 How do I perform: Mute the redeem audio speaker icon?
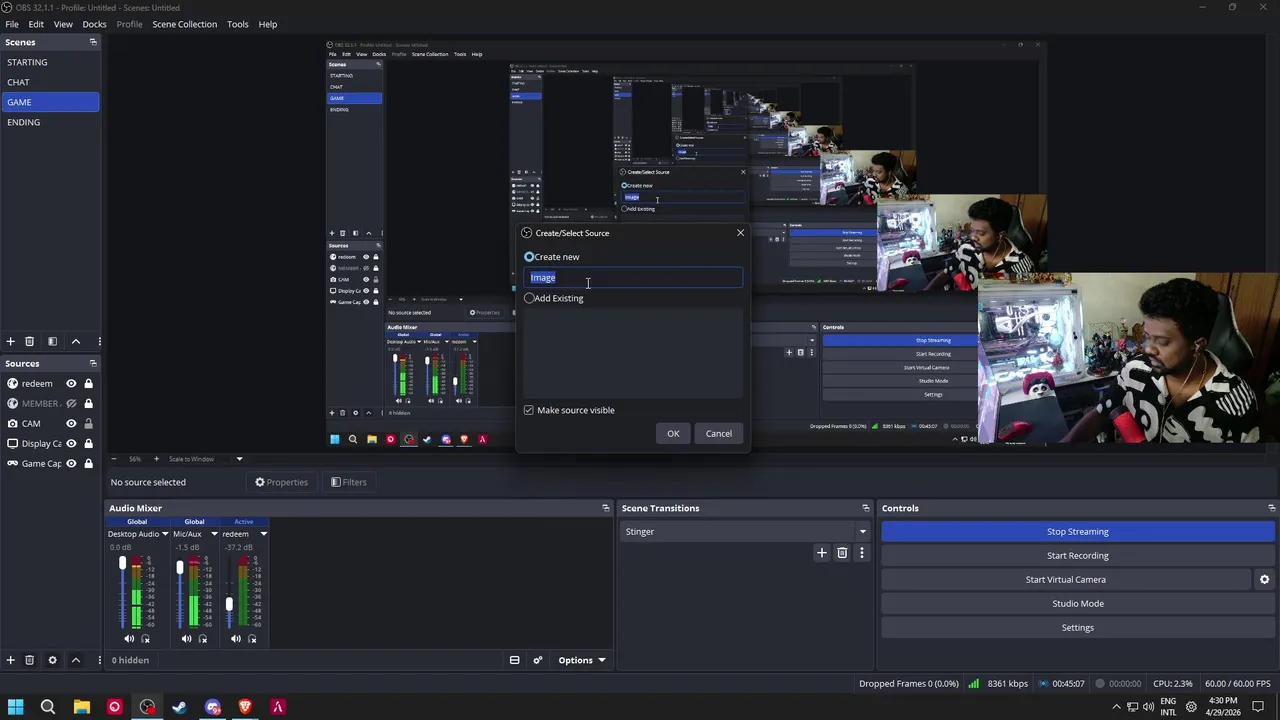(236, 638)
